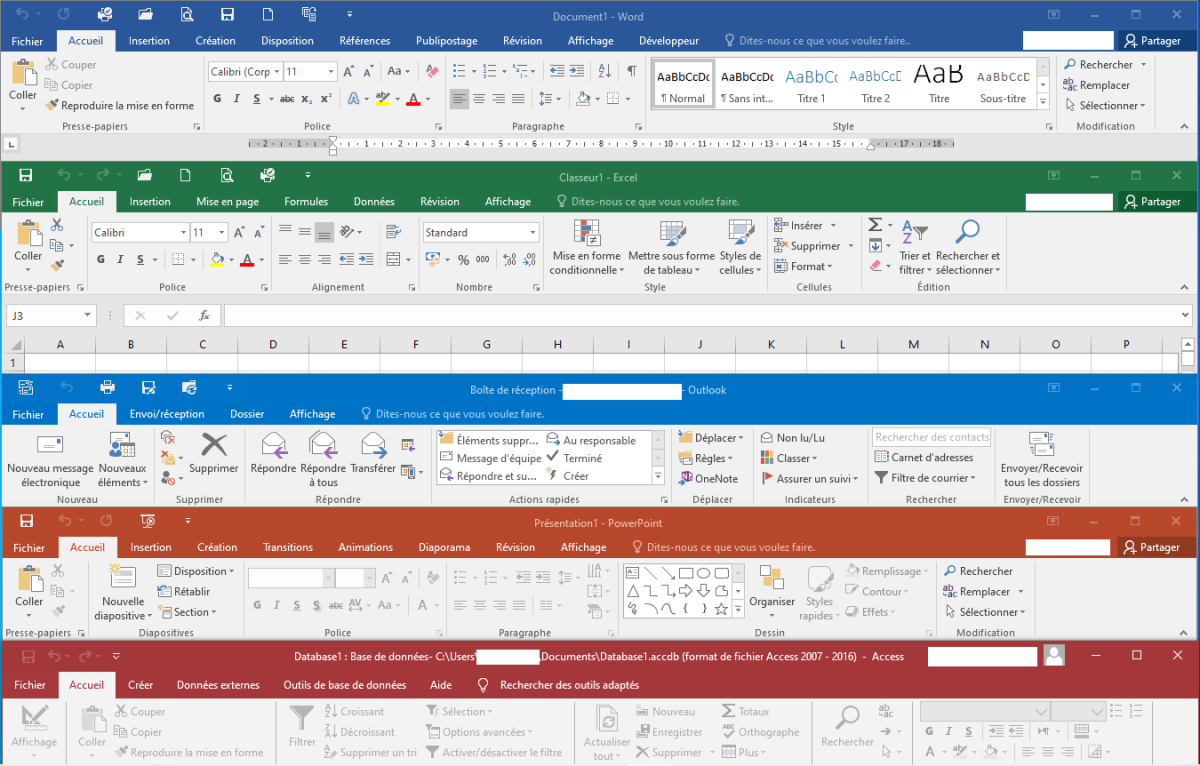
Task: Click Rétablir in PowerPoint's Diapositives group
Action: click(x=184, y=591)
